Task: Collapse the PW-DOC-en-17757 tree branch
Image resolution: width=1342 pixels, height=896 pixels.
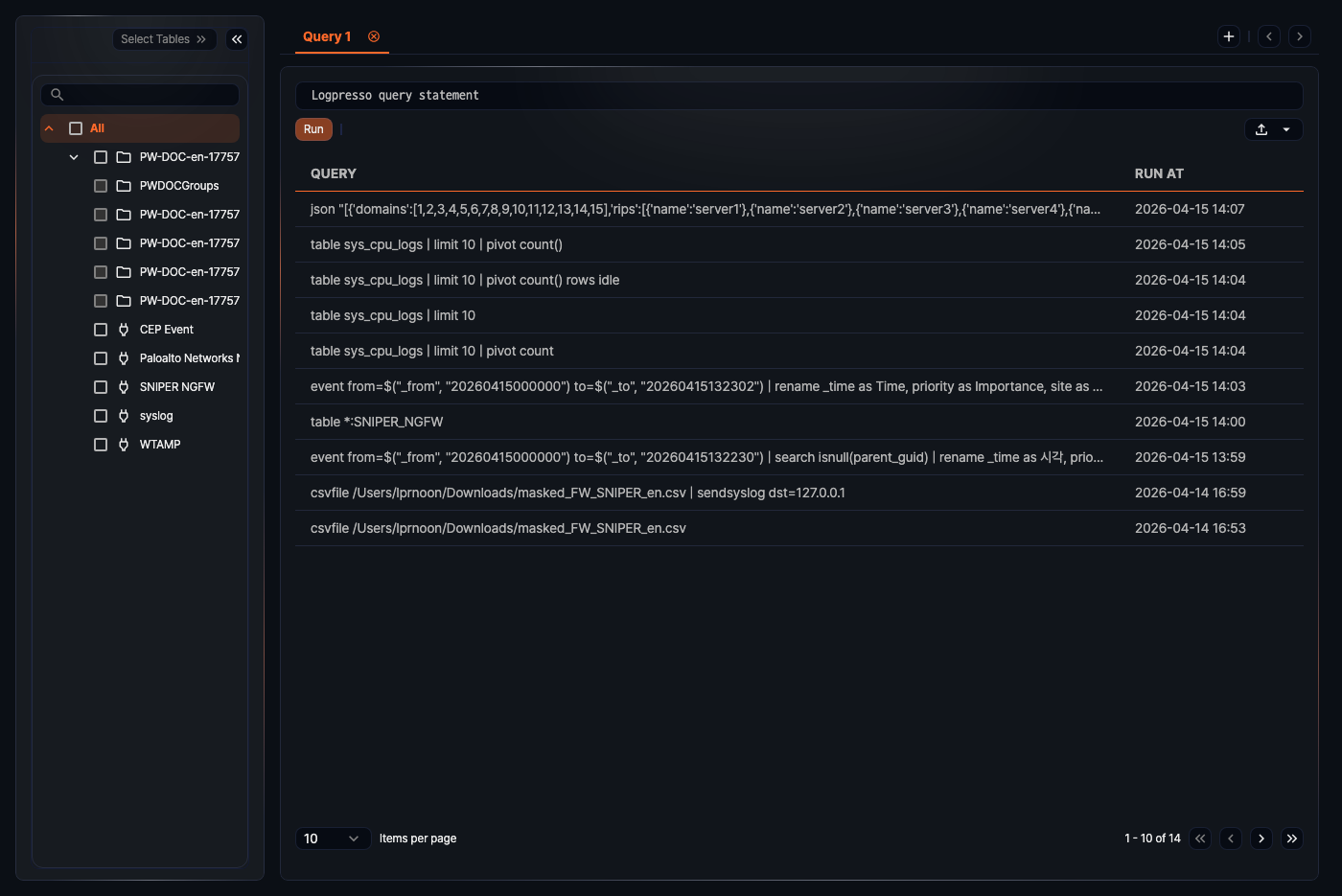Action: [x=74, y=156]
